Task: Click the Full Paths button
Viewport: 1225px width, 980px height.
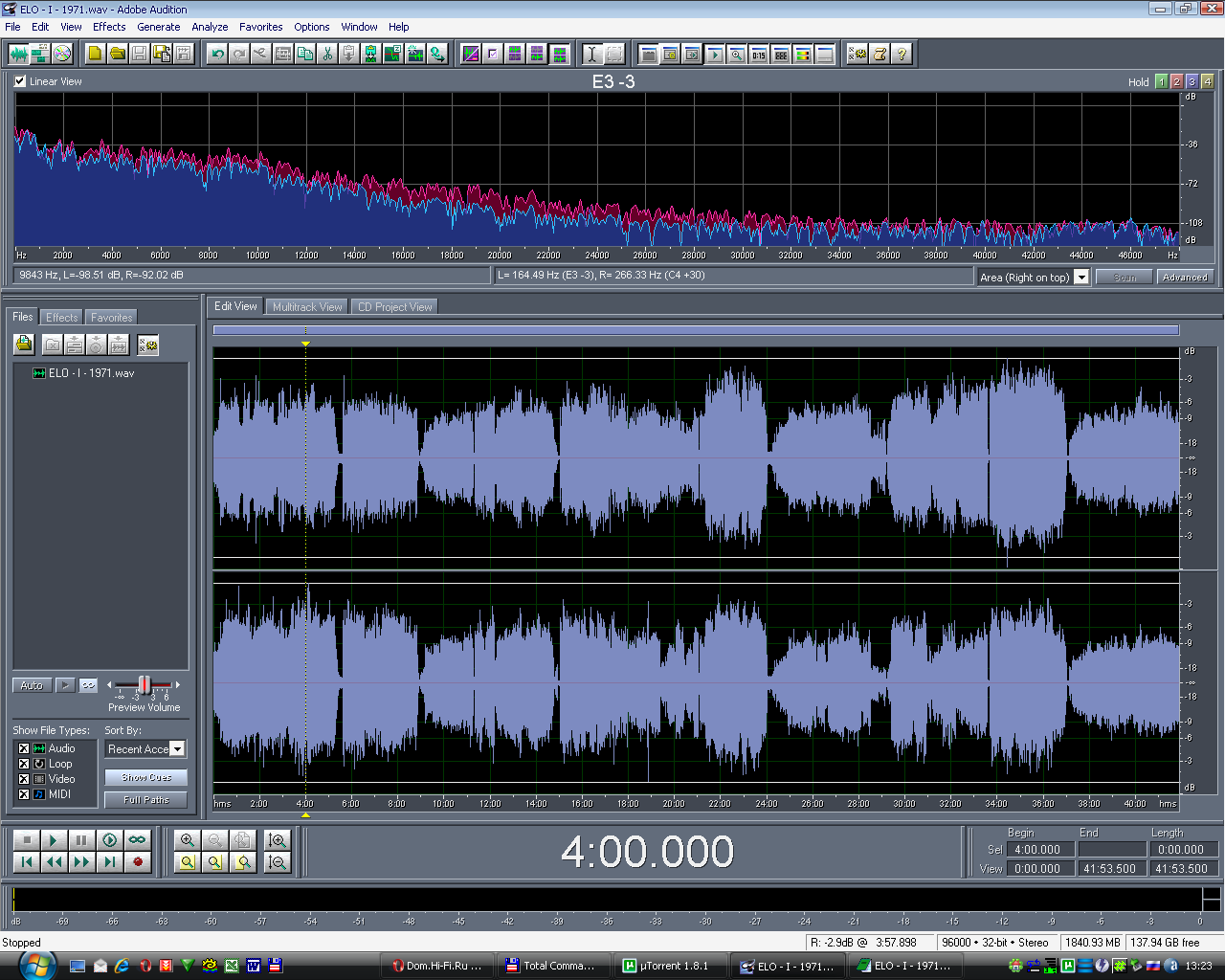Action: (x=146, y=800)
